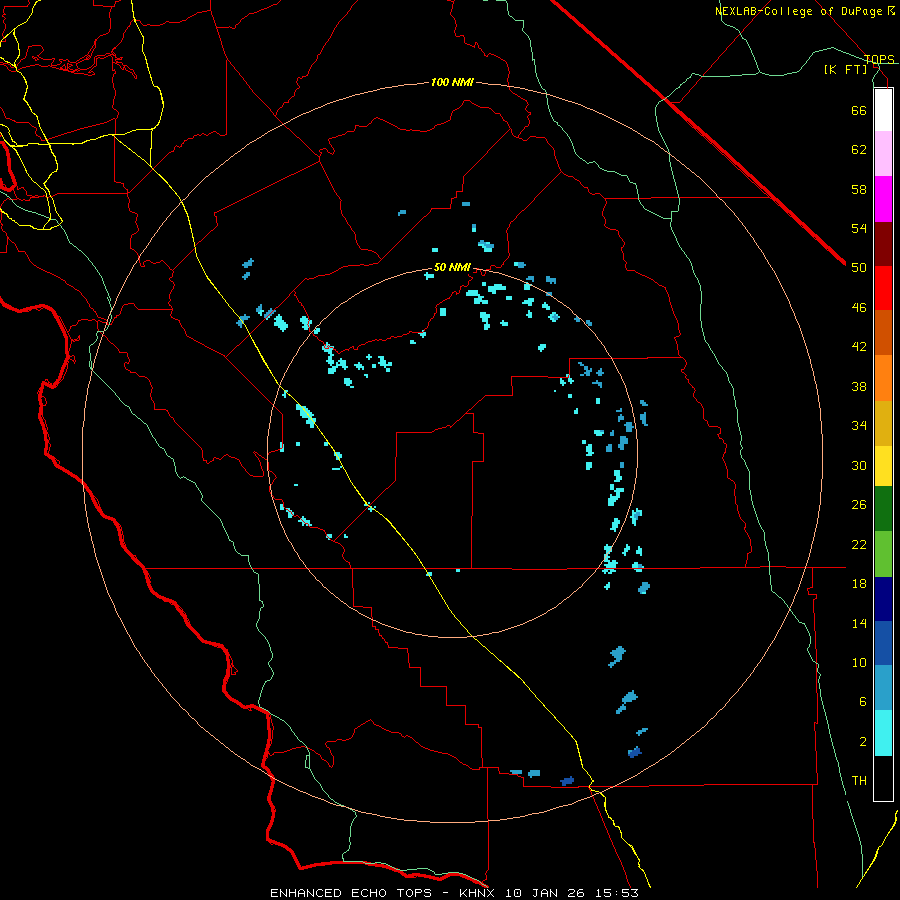
Task: Click the yellow swatch between 30 and 34
Action: (883, 466)
